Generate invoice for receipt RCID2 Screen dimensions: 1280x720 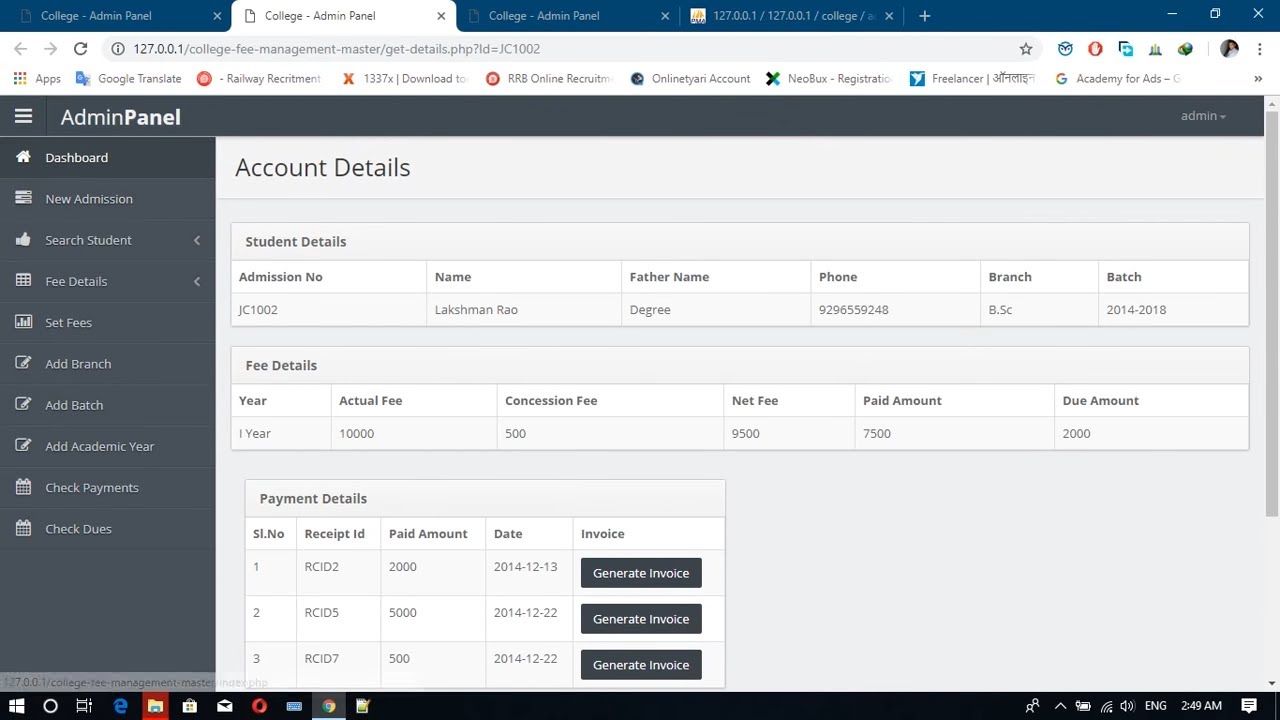click(x=641, y=573)
